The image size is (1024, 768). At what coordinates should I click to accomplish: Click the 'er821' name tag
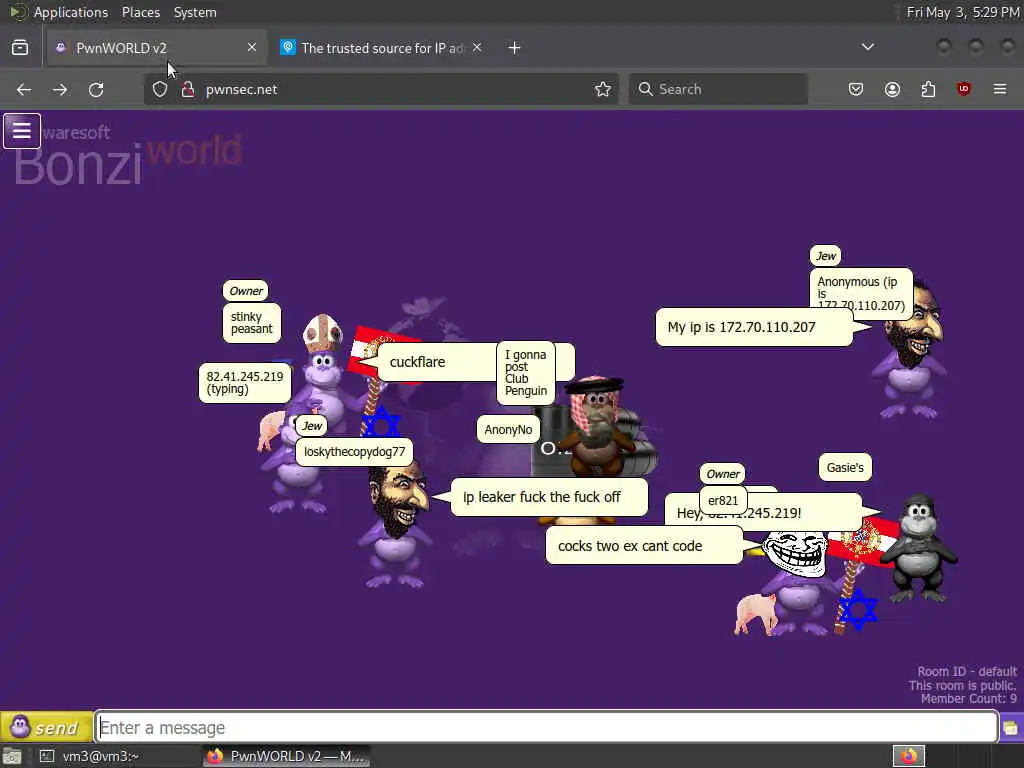click(x=723, y=500)
